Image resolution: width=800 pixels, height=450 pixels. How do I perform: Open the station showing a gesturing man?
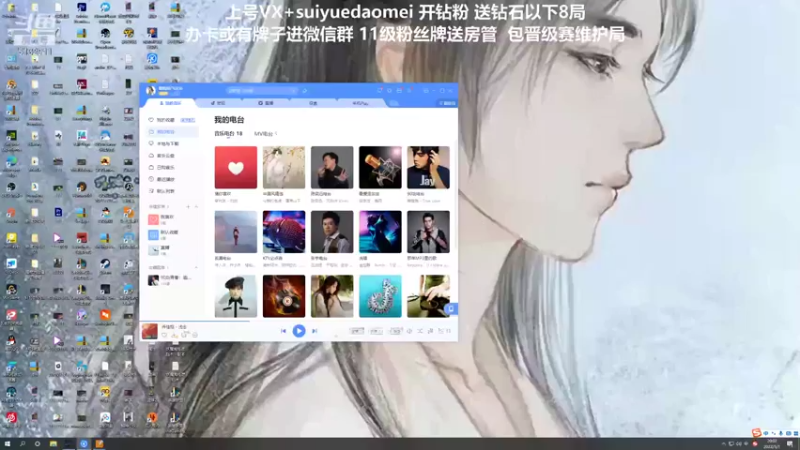point(332,167)
